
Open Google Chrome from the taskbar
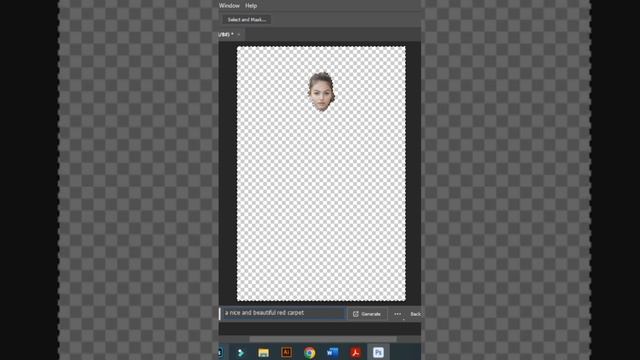pos(309,352)
